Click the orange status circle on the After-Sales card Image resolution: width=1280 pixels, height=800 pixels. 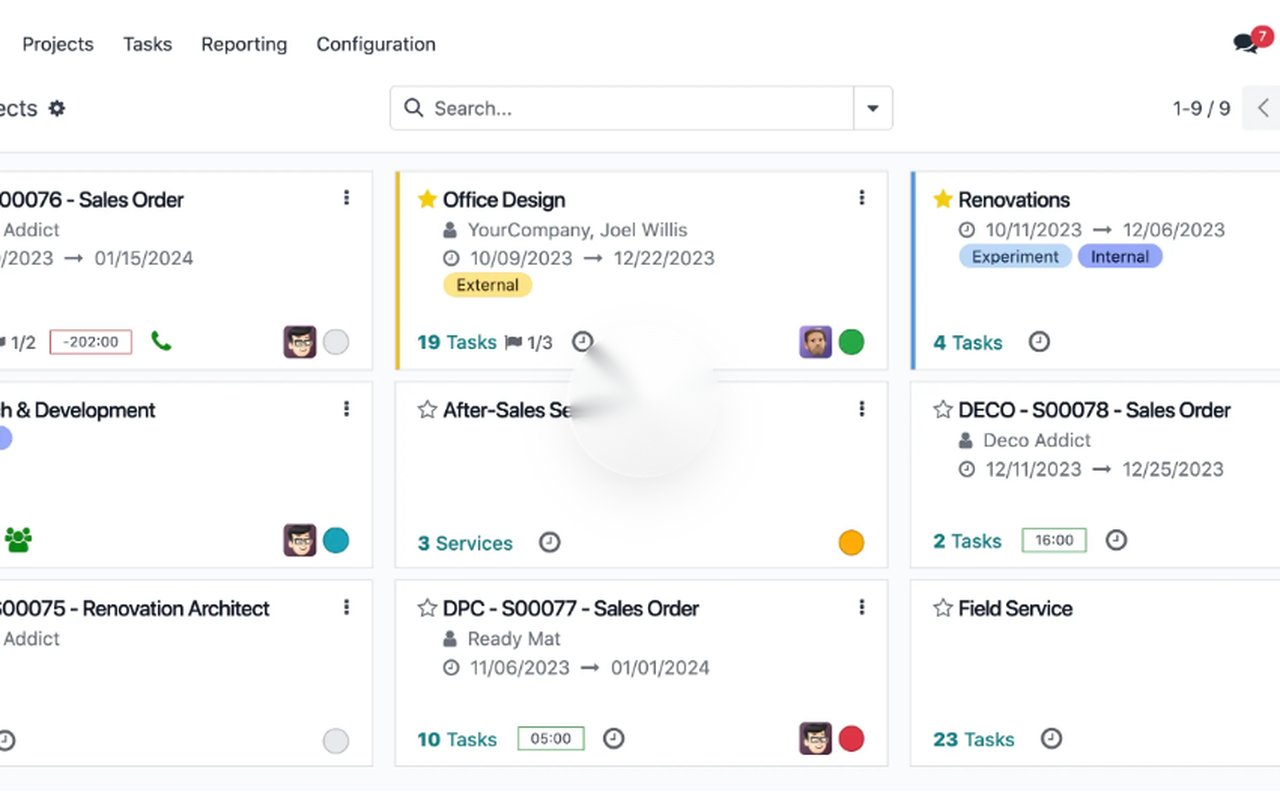[x=851, y=543]
